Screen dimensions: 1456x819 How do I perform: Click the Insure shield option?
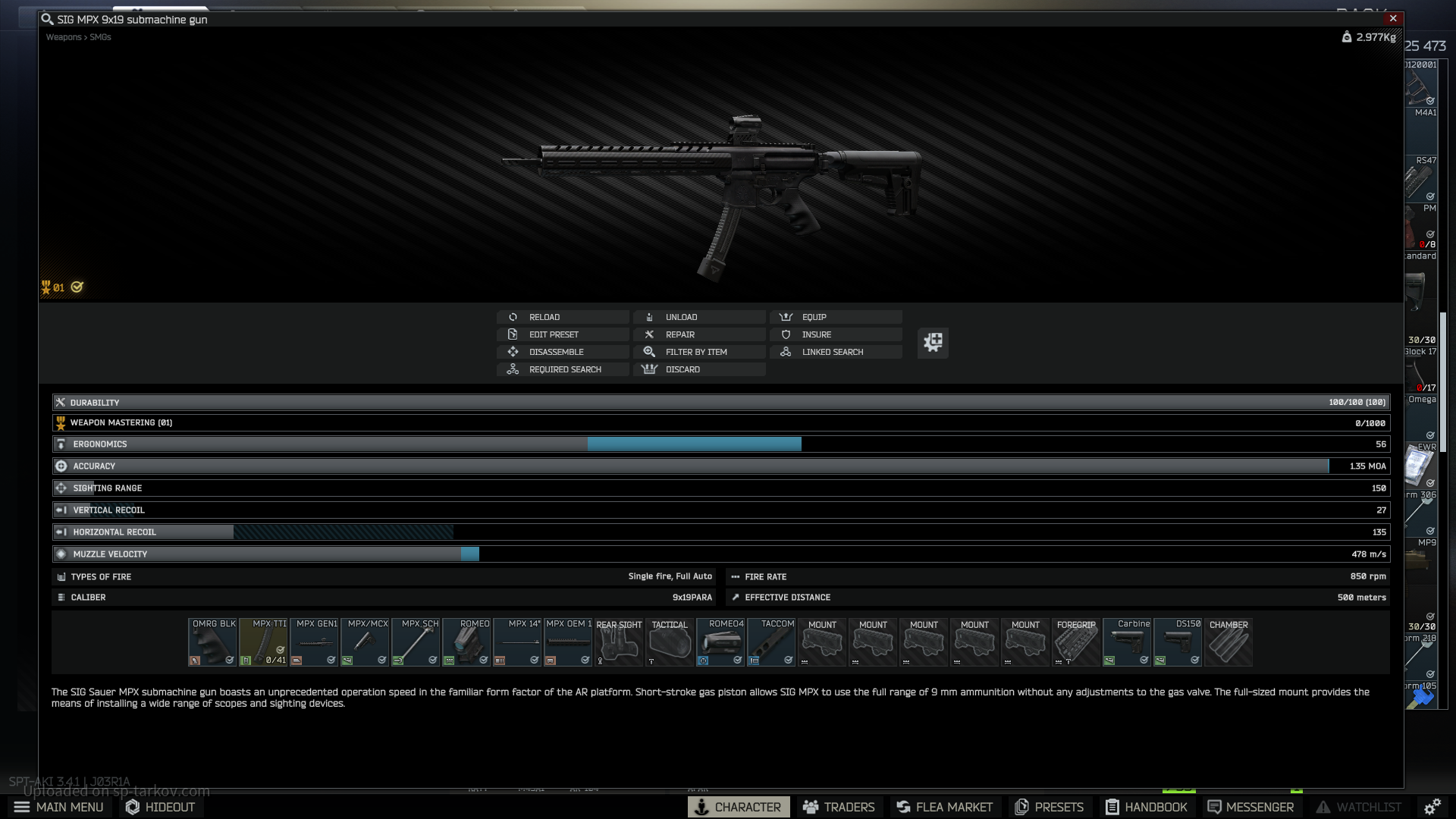point(835,334)
